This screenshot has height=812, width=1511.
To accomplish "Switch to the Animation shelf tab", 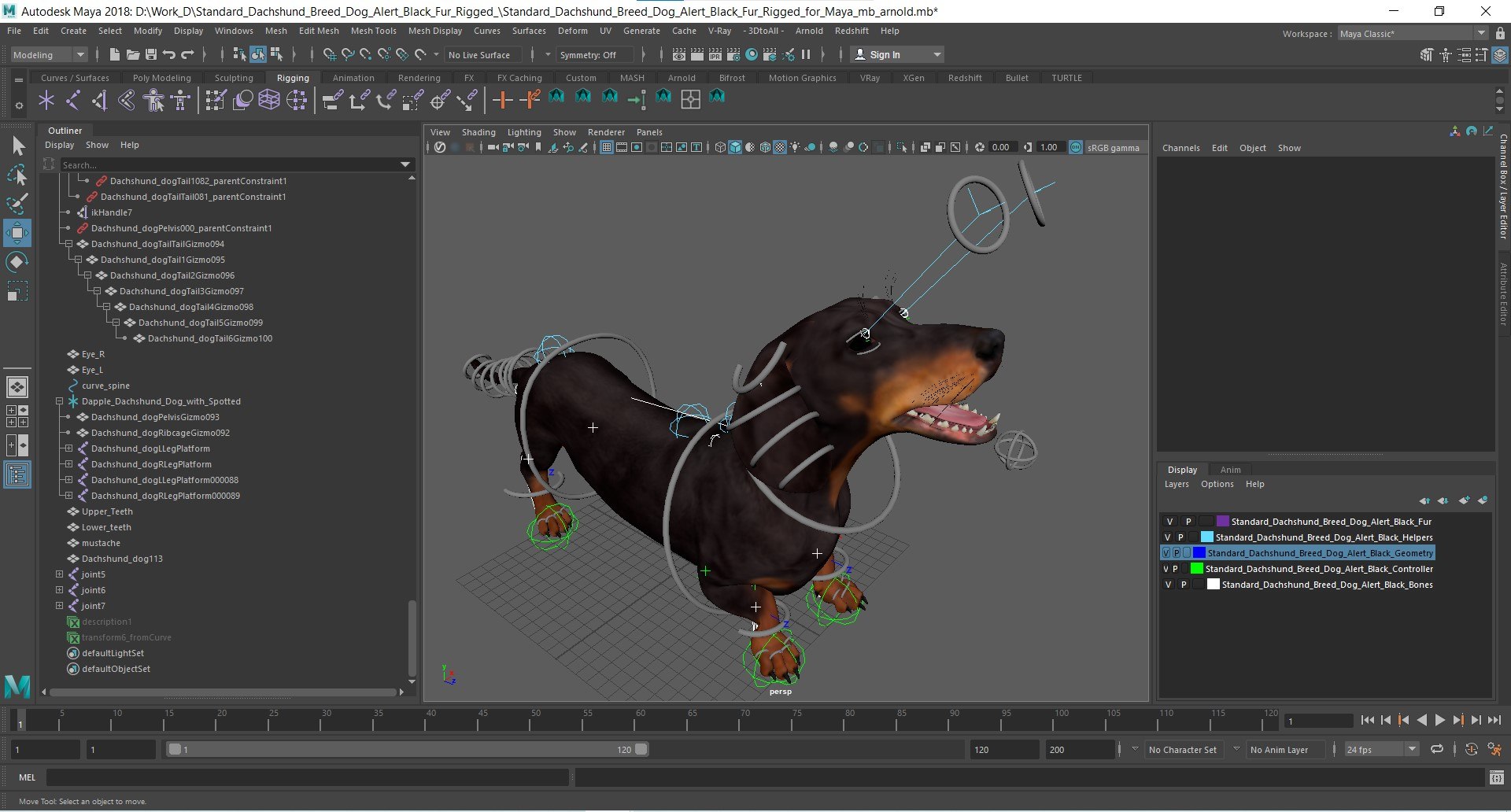I will (353, 78).
